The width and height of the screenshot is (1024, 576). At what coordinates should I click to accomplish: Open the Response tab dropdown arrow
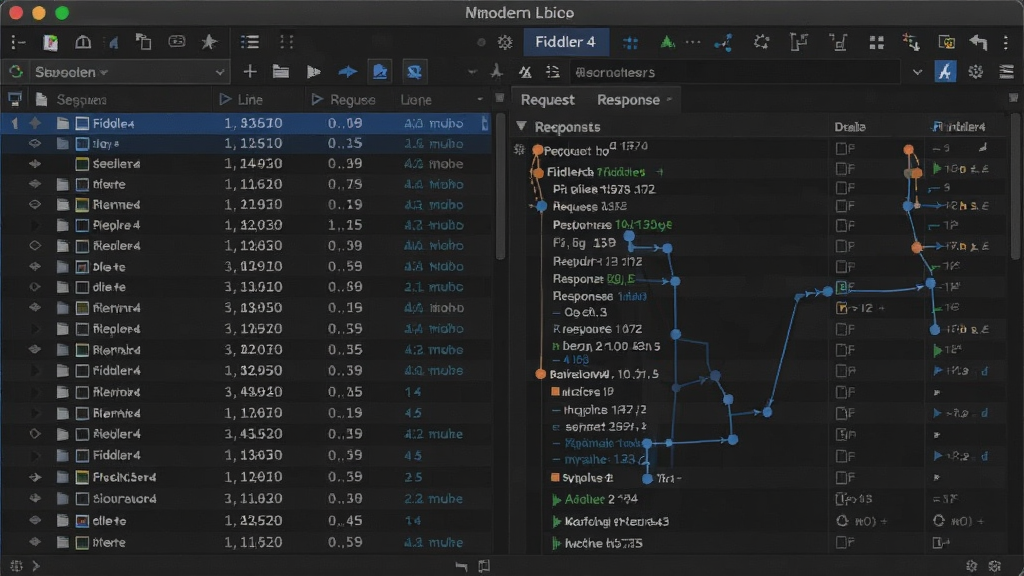click(669, 100)
